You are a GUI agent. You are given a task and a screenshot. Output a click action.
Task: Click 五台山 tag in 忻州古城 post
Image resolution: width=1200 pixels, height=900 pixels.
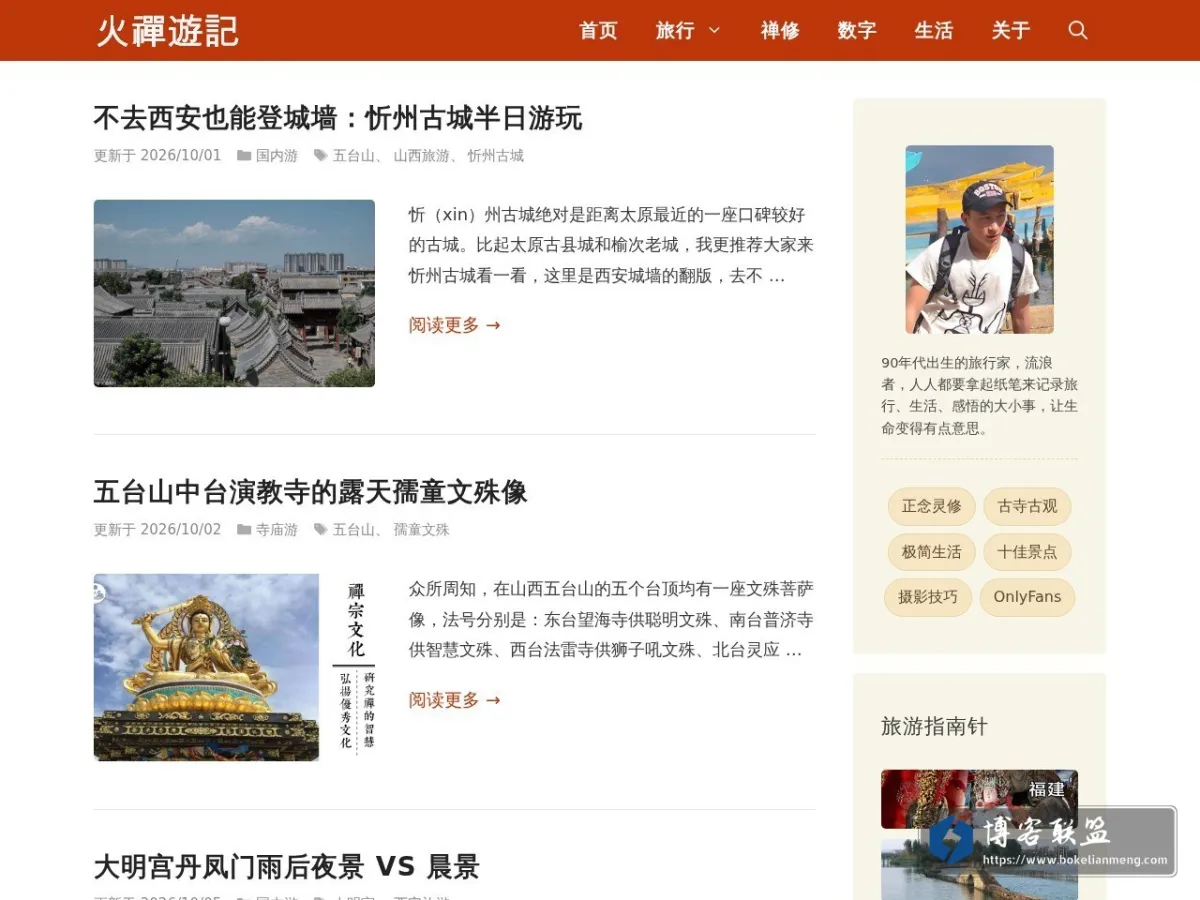coord(354,156)
